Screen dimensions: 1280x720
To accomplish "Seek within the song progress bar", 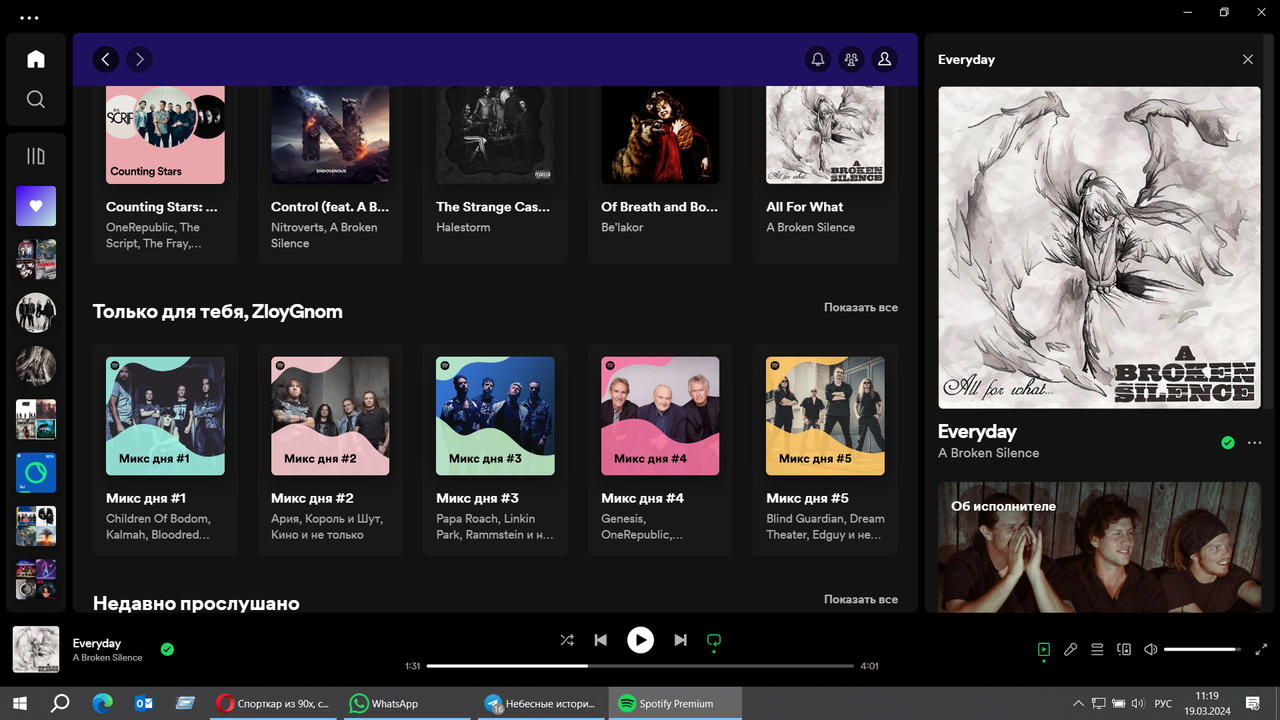I will point(640,666).
